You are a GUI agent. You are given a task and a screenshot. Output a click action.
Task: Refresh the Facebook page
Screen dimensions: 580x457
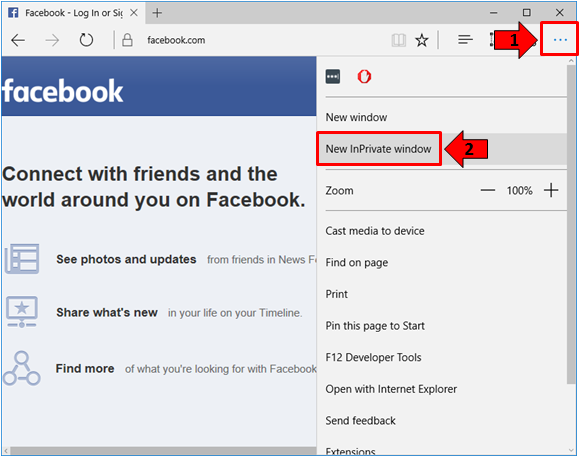pos(86,40)
